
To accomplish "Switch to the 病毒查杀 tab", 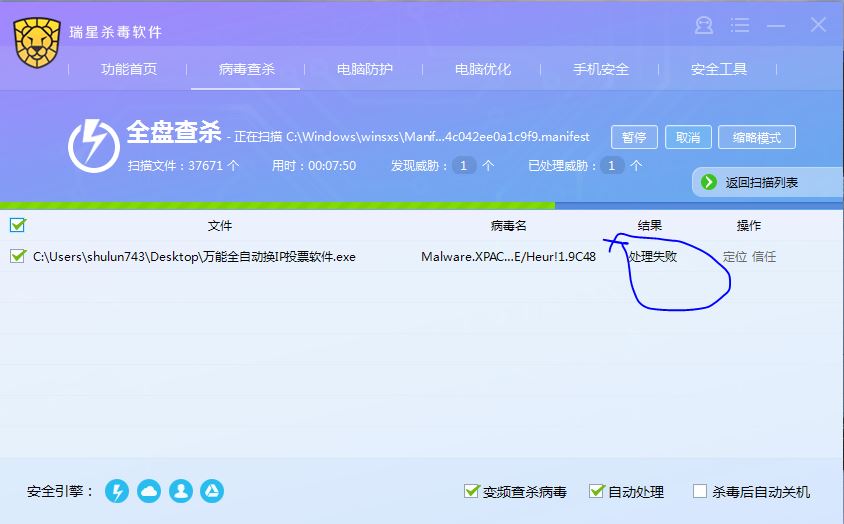I will click(247, 69).
